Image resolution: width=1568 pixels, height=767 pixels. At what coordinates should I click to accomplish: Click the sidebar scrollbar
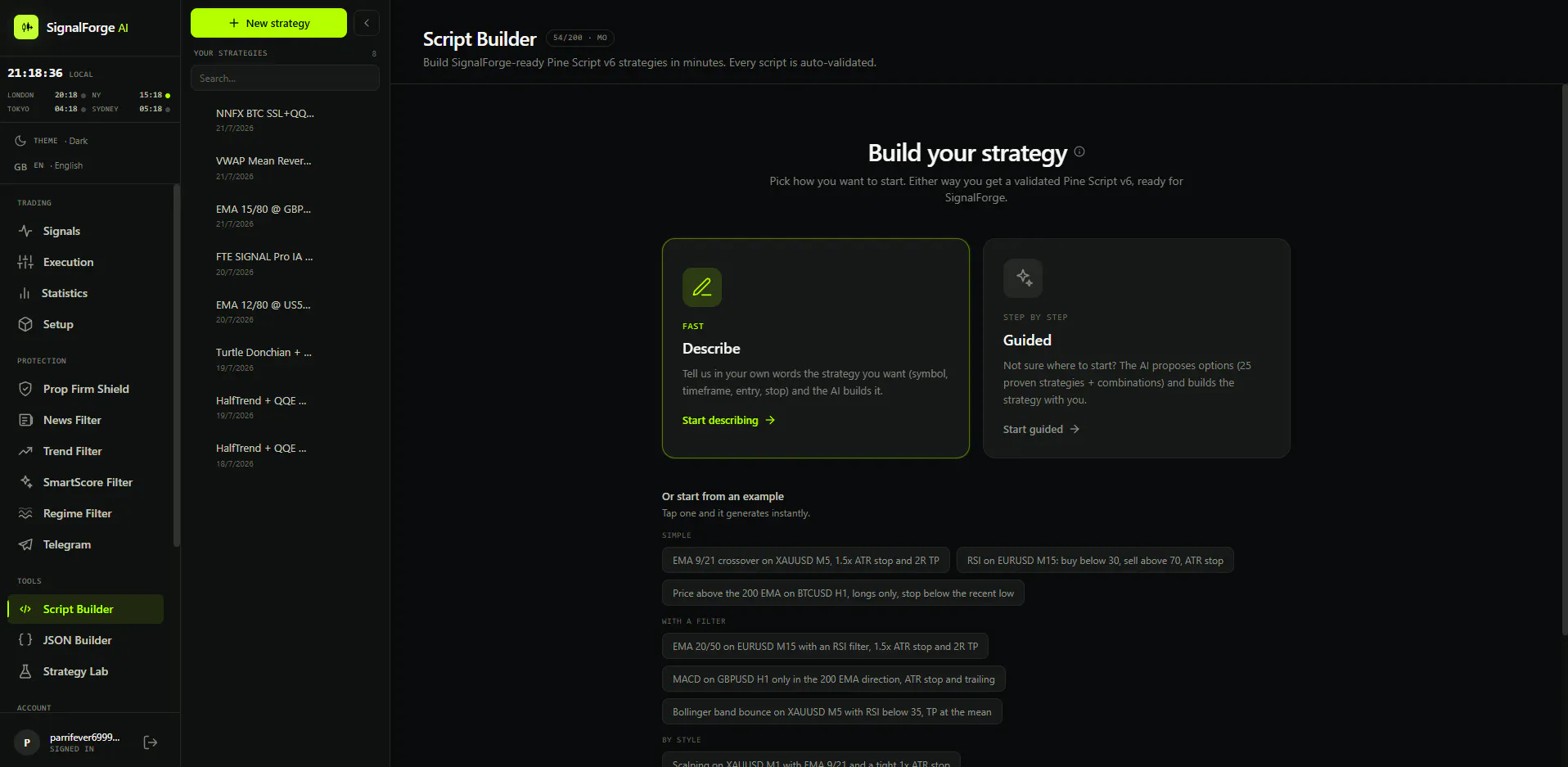pyautogui.click(x=176, y=366)
